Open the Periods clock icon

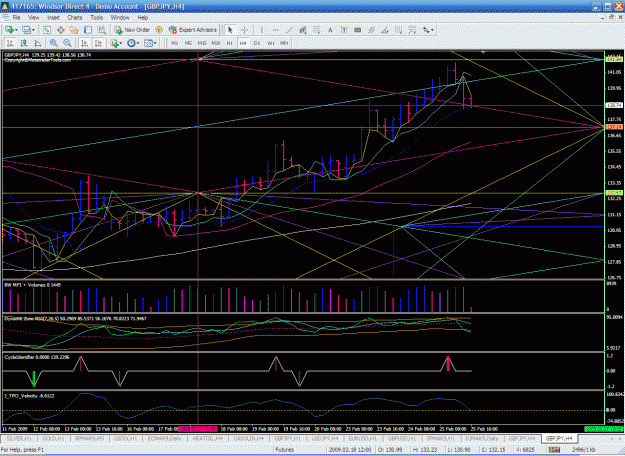click(x=131, y=43)
